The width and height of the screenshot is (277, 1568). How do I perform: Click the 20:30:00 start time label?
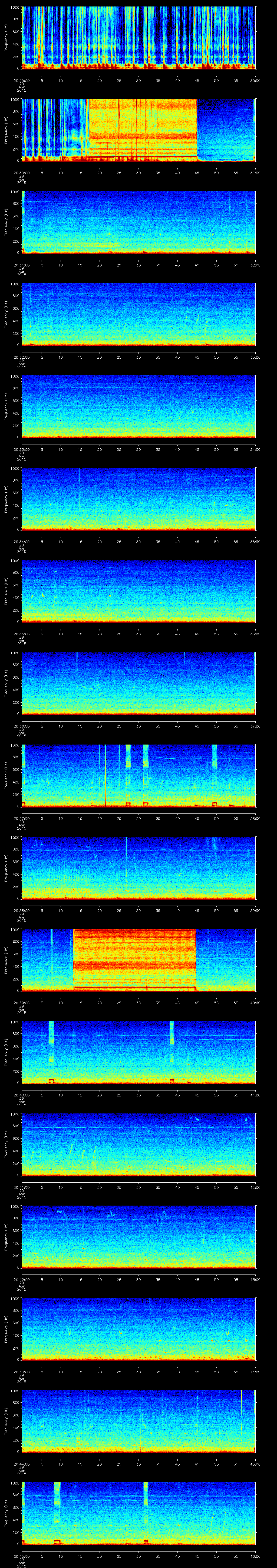coord(21,173)
